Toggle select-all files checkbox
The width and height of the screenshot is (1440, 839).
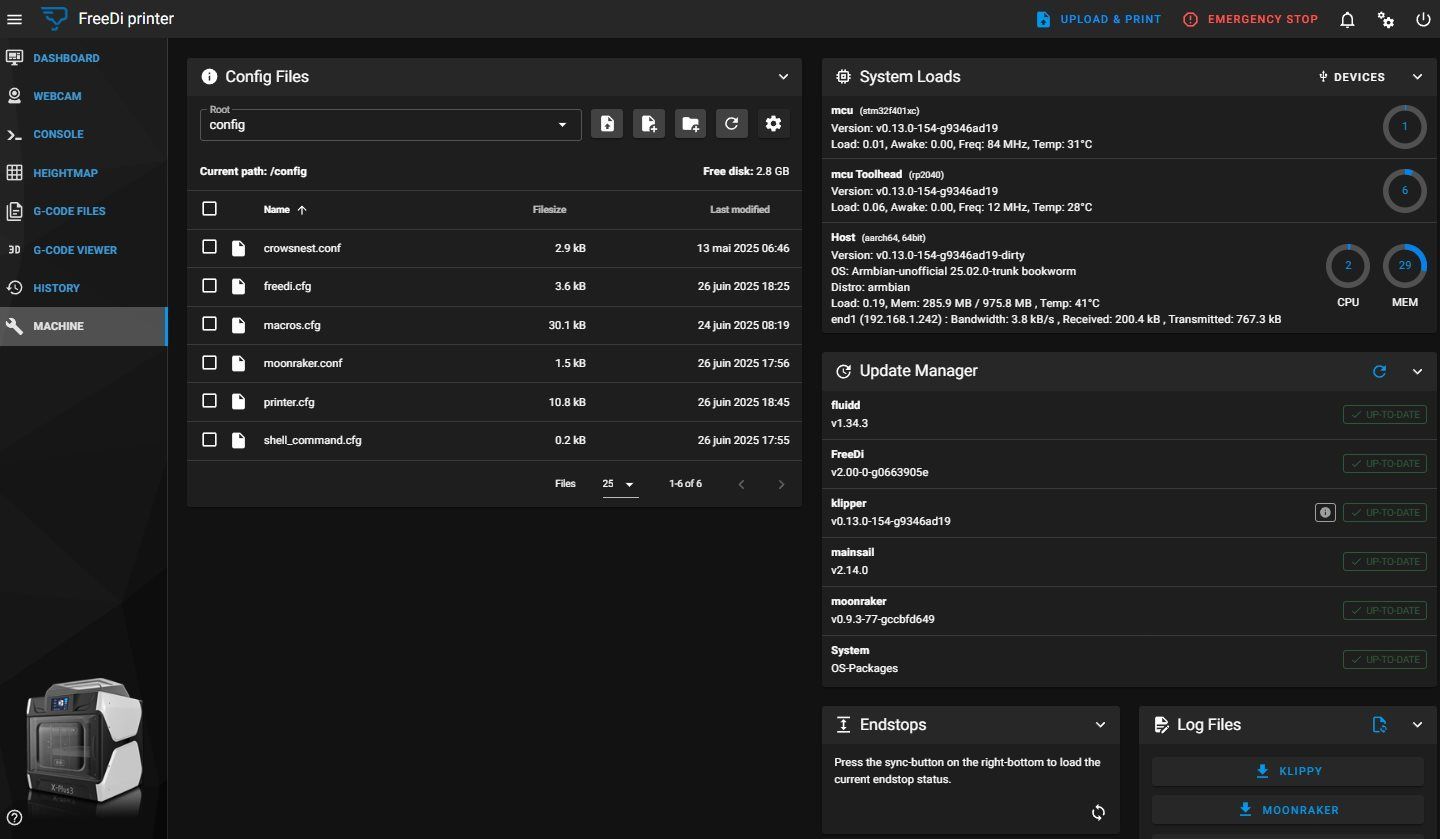pyautogui.click(x=209, y=209)
